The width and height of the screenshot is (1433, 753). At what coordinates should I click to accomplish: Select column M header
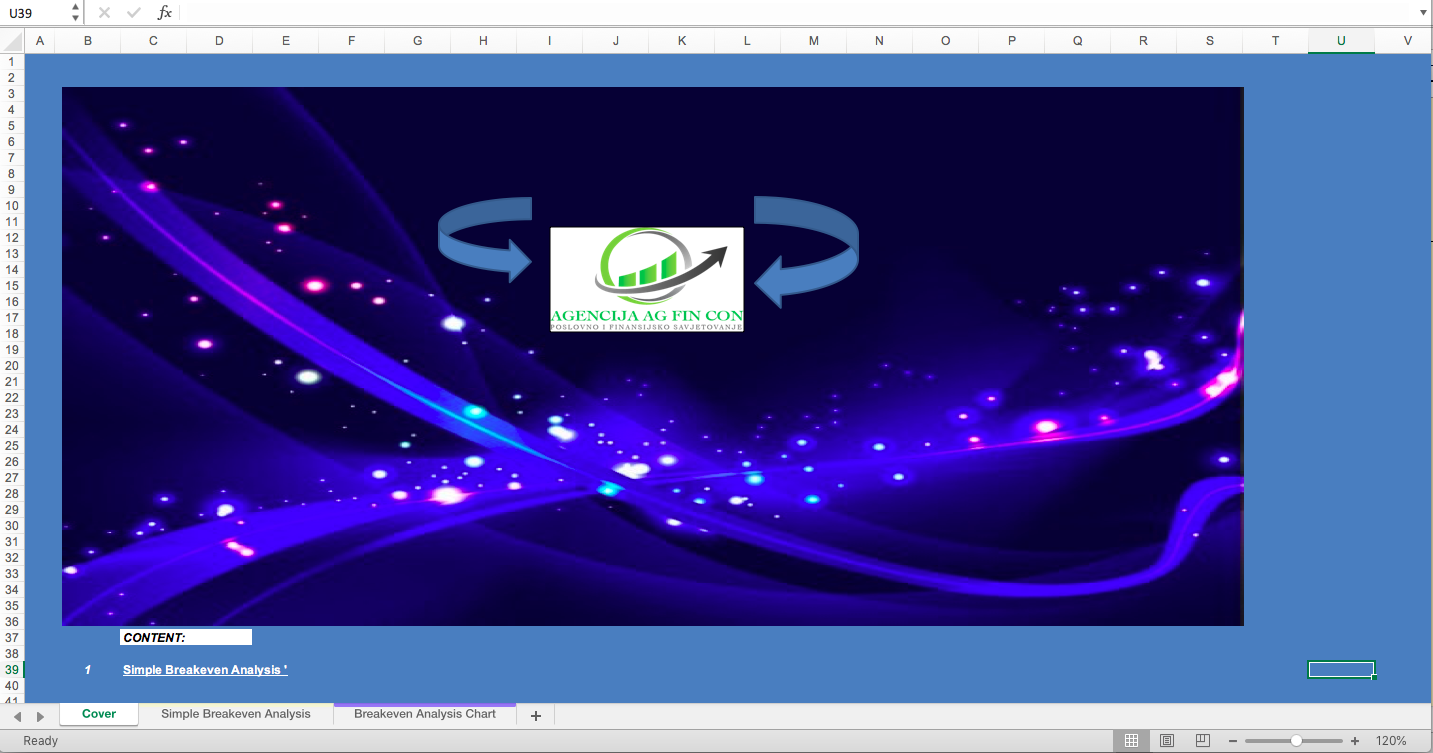(x=813, y=41)
